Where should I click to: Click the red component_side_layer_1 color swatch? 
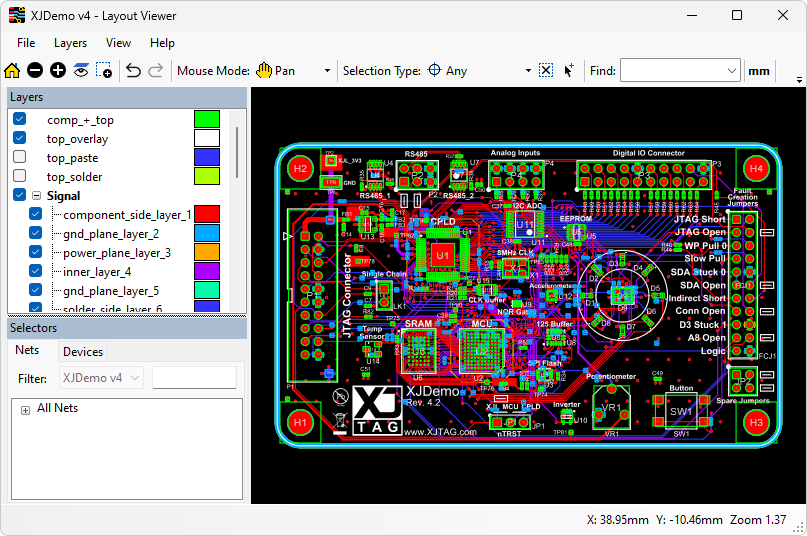[206, 215]
